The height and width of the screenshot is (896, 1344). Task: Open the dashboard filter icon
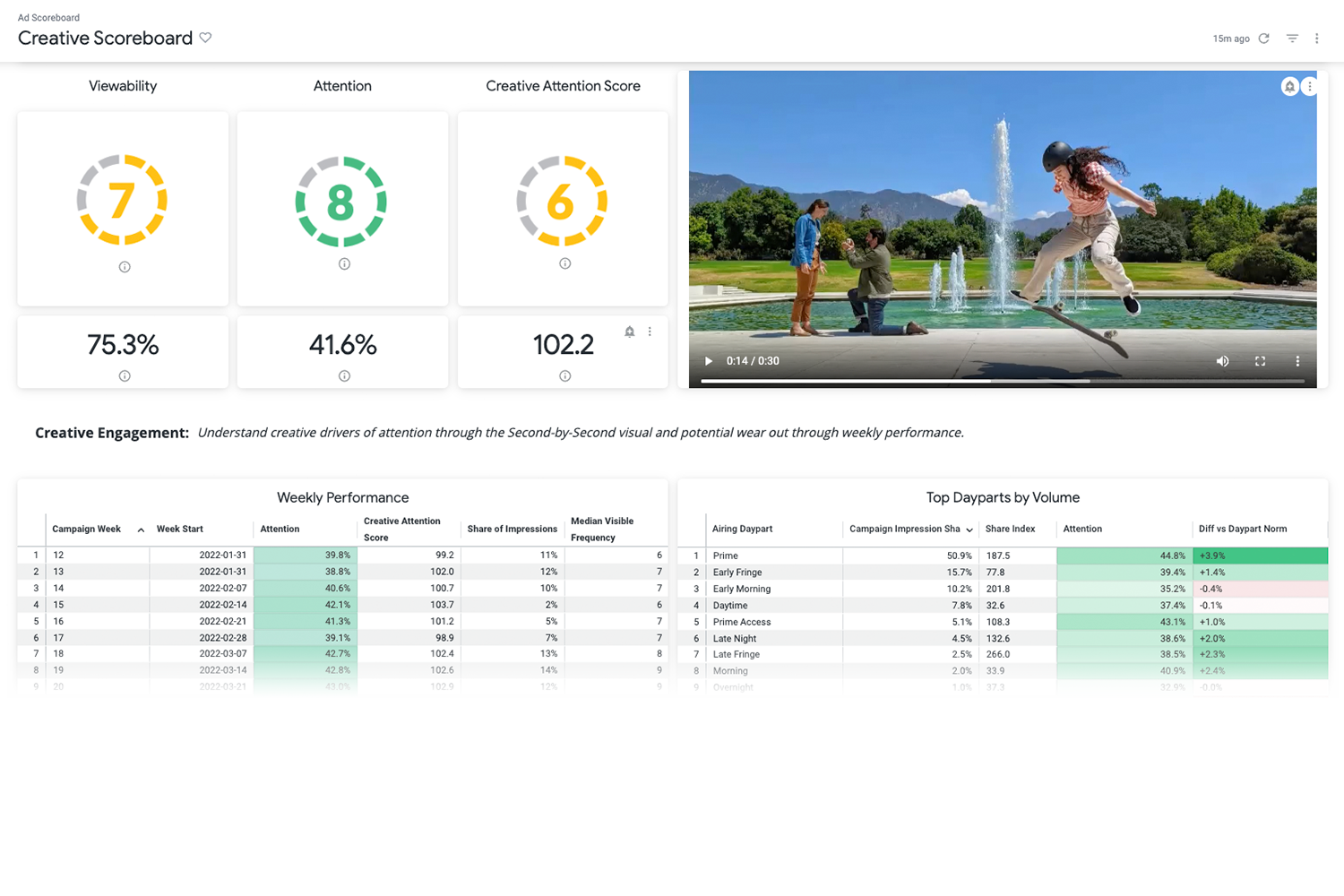click(x=1292, y=39)
